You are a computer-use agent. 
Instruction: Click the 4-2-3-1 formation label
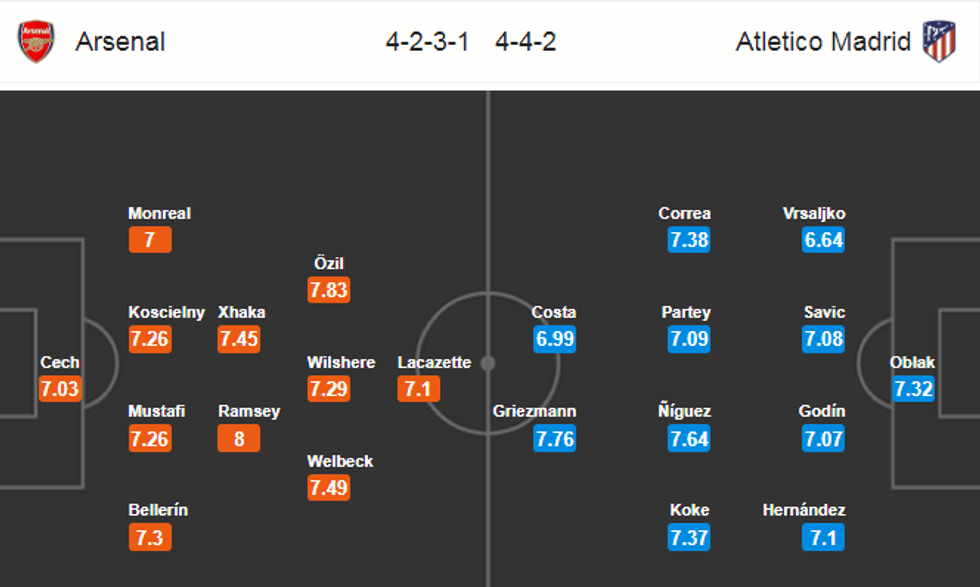point(427,42)
